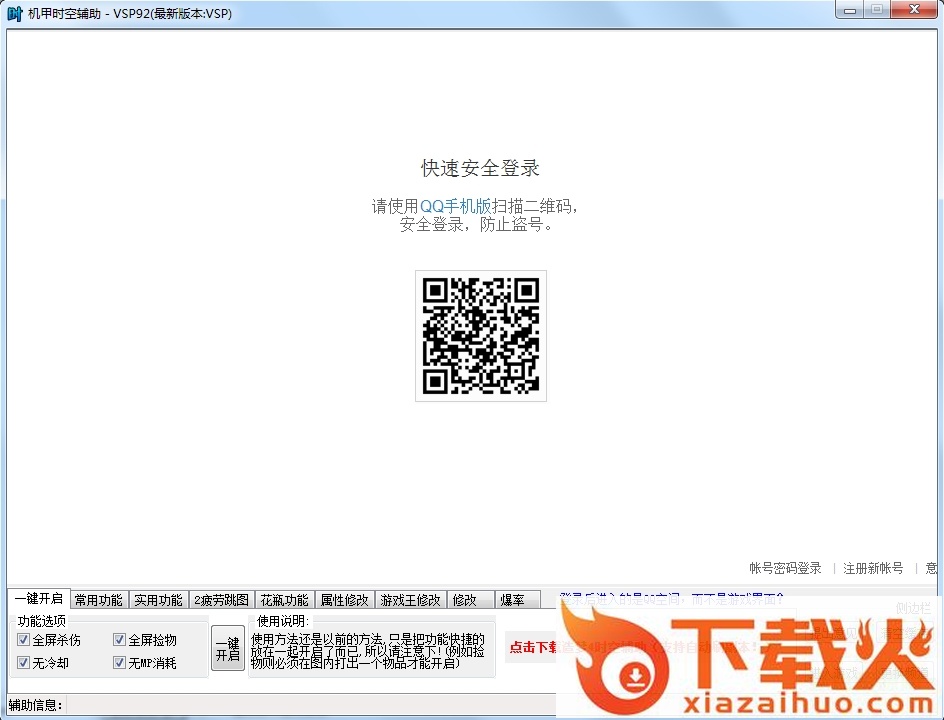Click the 使用说明 instruction text
Screen dimensions: 944x720
[368, 651]
